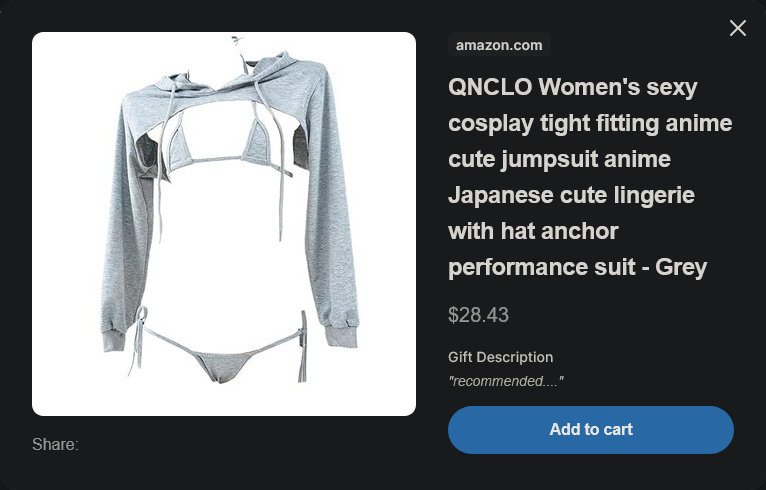The height and width of the screenshot is (490, 766).
Task: Click the "recommended...." description text
Action: click(x=506, y=381)
